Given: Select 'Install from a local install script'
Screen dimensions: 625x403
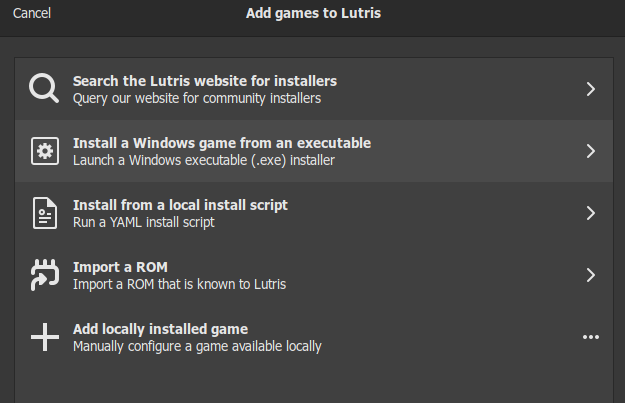Looking at the screenshot, I should [x=180, y=205].
